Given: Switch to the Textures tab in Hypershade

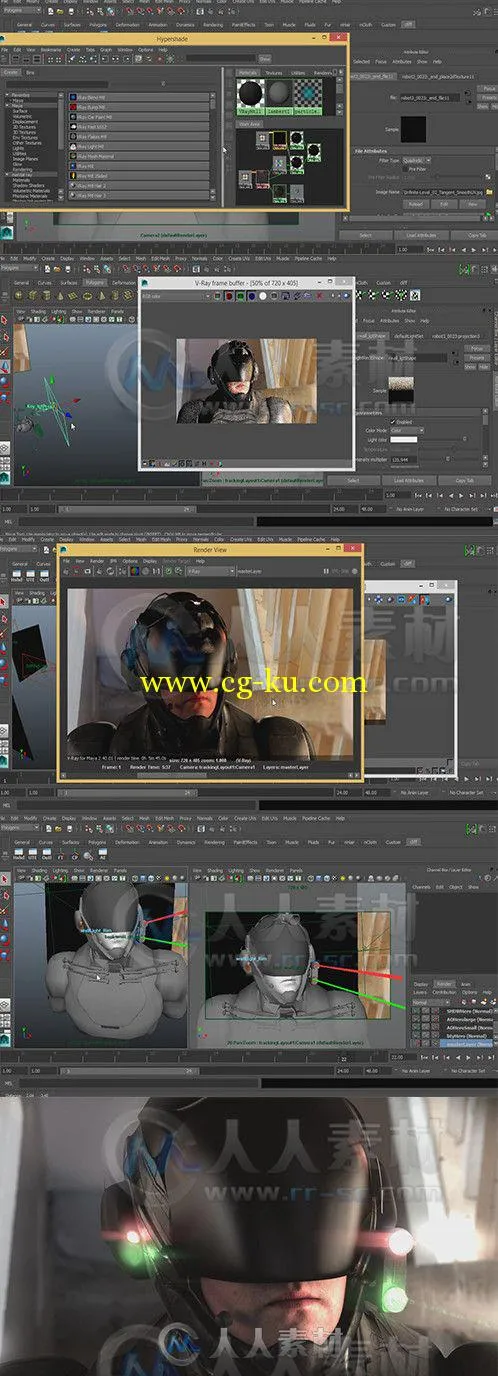Looking at the screenshot, I should (x=273, y=72).
